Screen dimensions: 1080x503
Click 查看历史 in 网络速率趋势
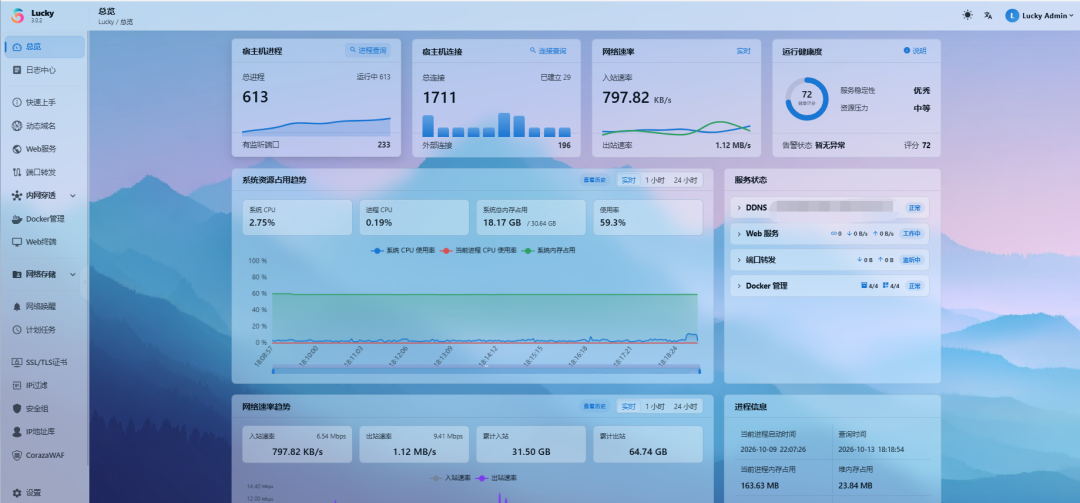pyautogui.click(x=594, y=407)
